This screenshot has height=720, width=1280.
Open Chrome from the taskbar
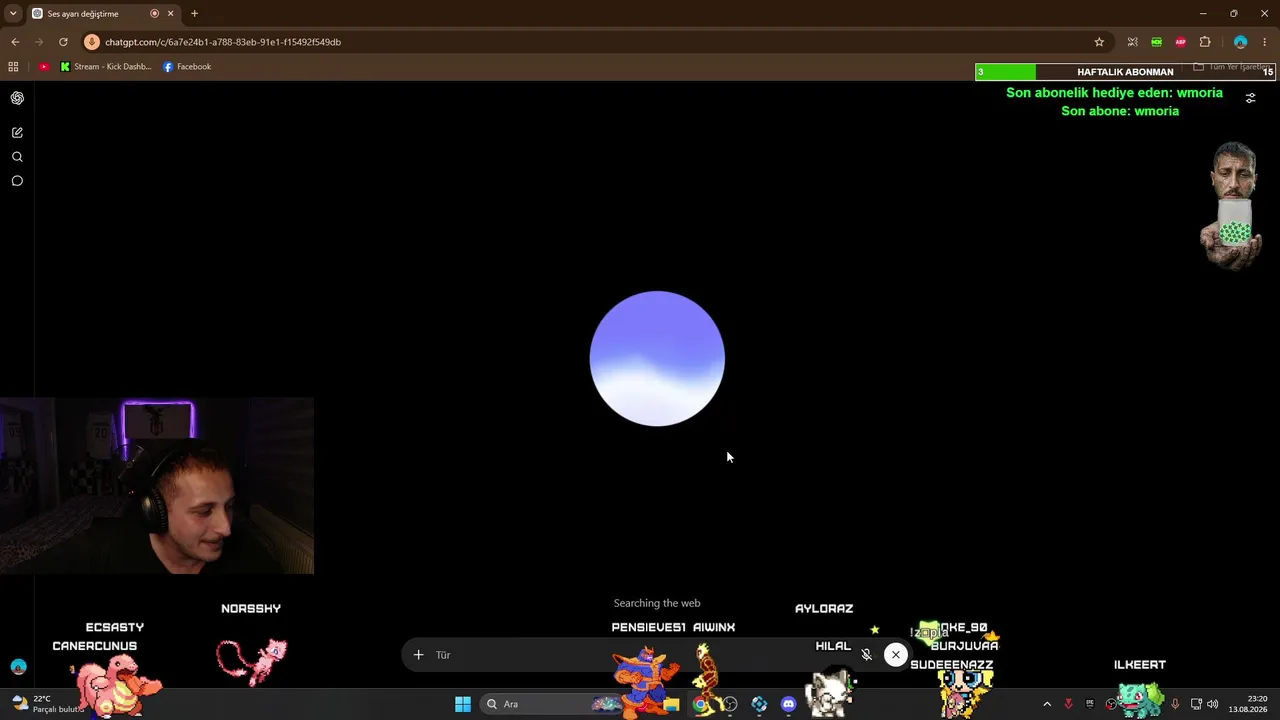point(700,704)
